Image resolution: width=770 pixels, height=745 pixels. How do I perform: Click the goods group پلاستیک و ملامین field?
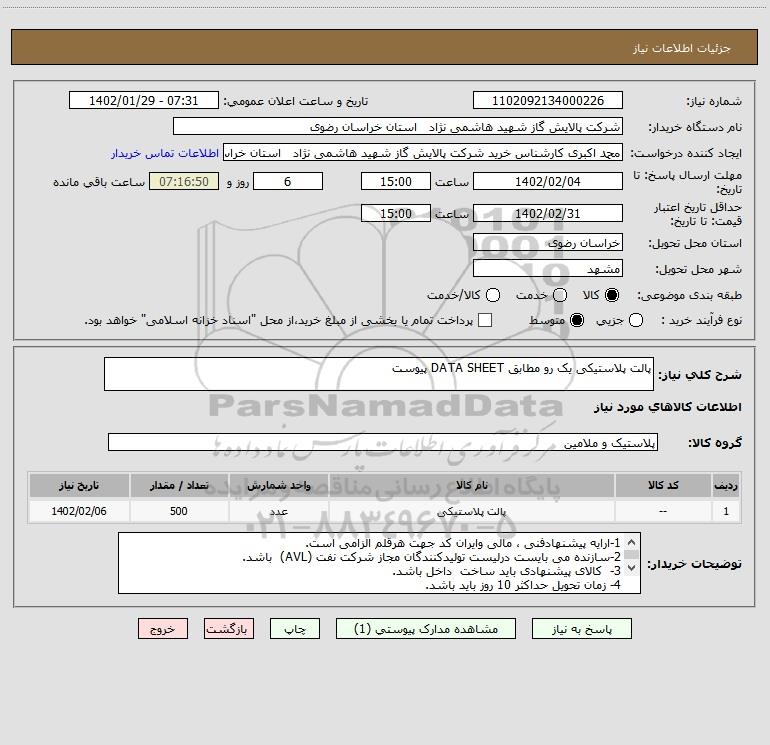click(383, 442)
